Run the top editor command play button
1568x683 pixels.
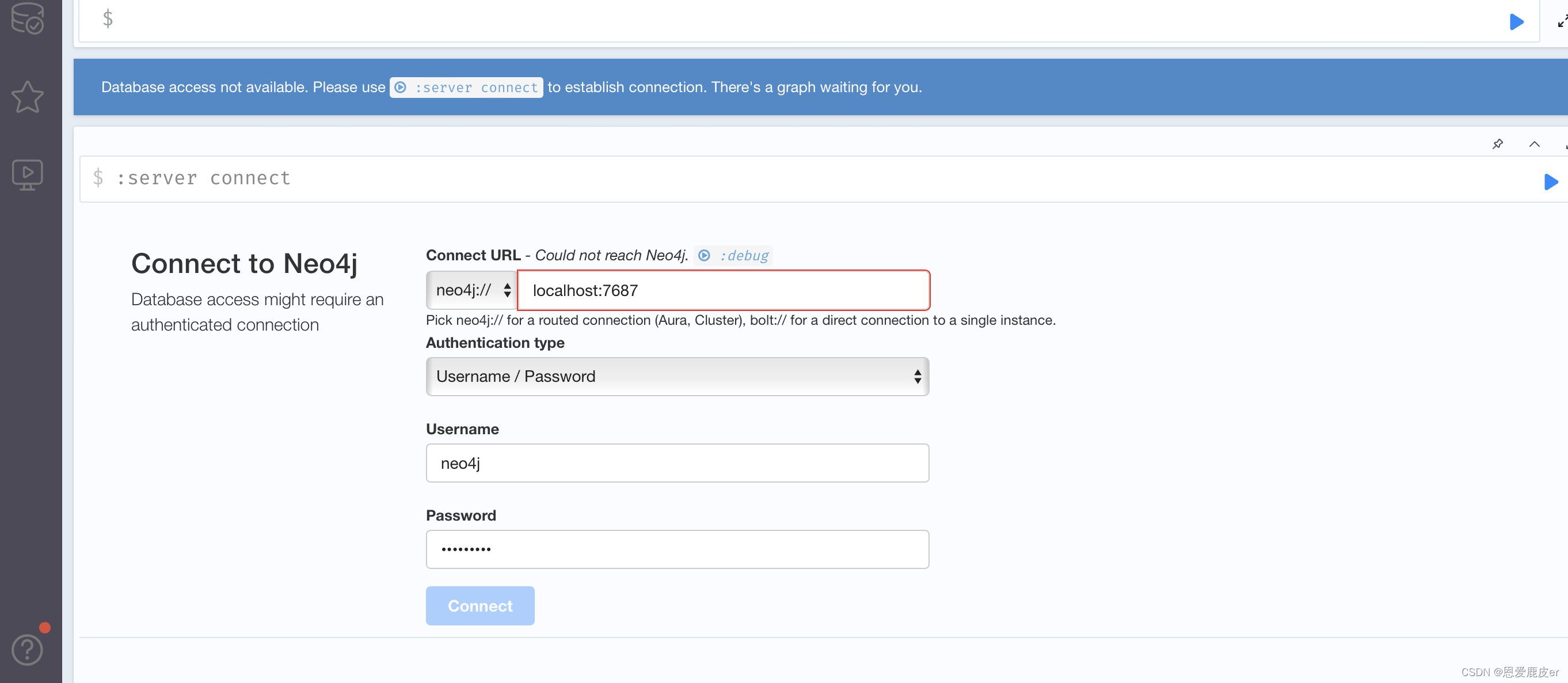pos(1516,22)
